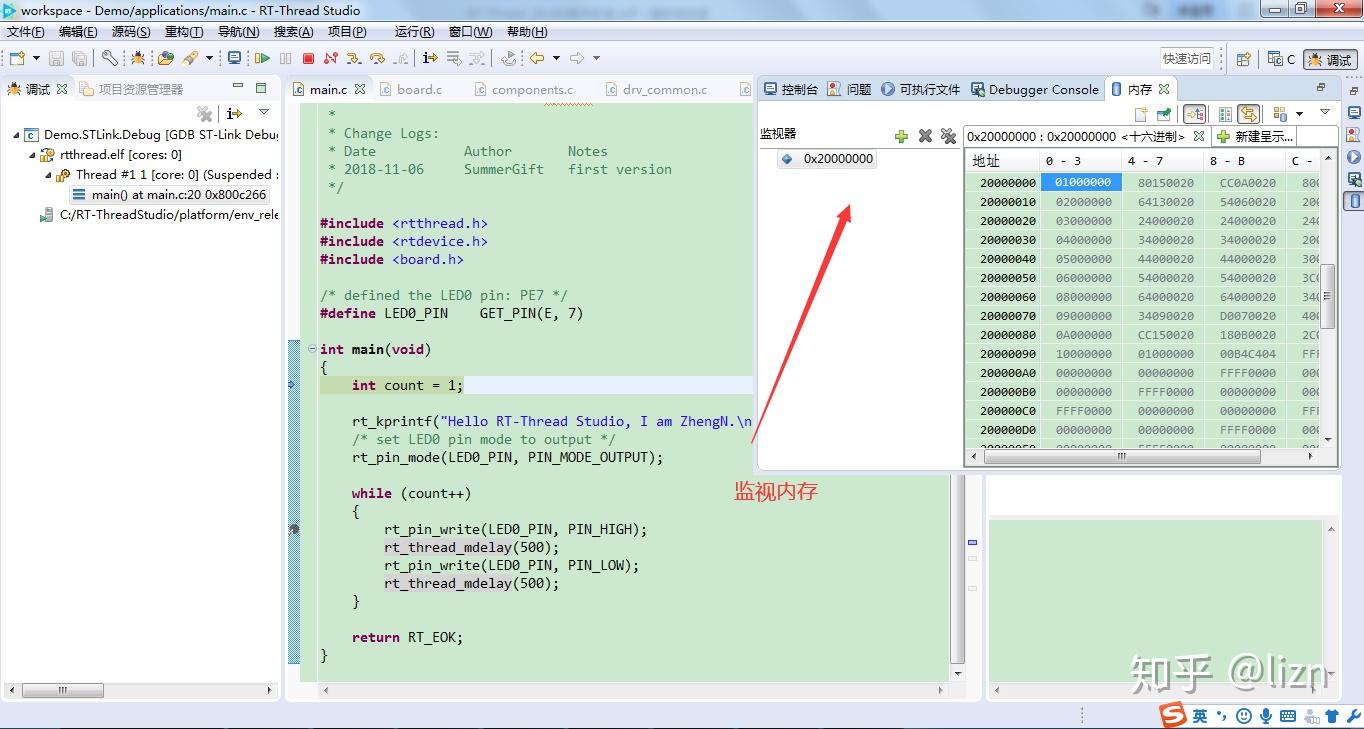Switch to the Debugger Console tab
The height and width of the screenshot is (729, 1364).
point(1042,89)
